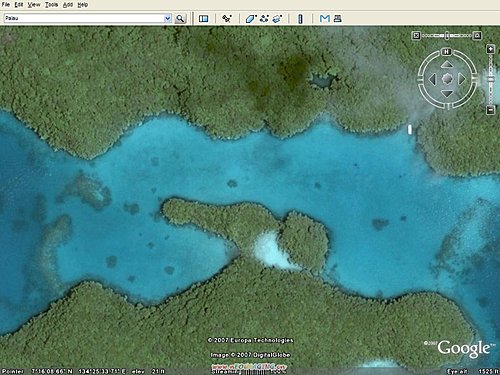
Task: Pan left with the navigation arrow
Action: point(432,79)
